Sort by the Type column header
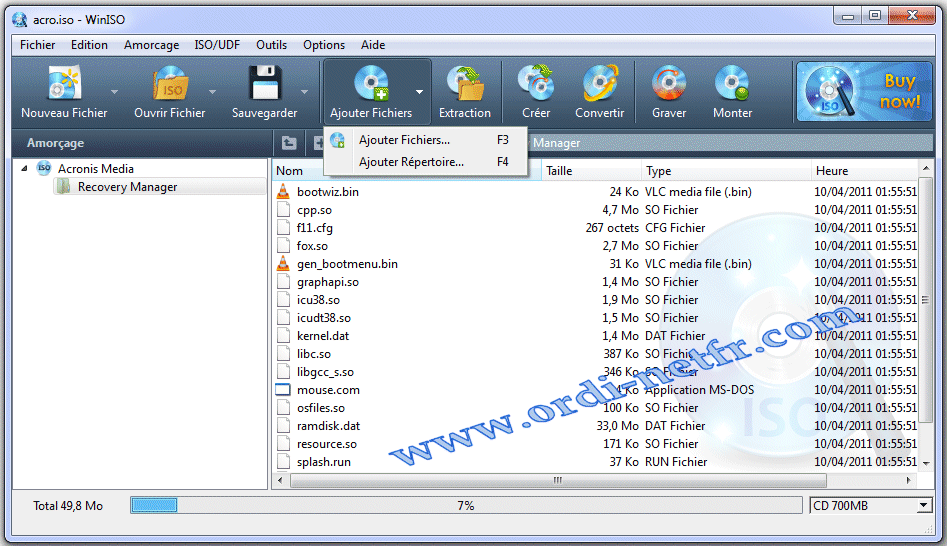Image resolution: width=947 pixels, height=546 pixels. point(727,171)
